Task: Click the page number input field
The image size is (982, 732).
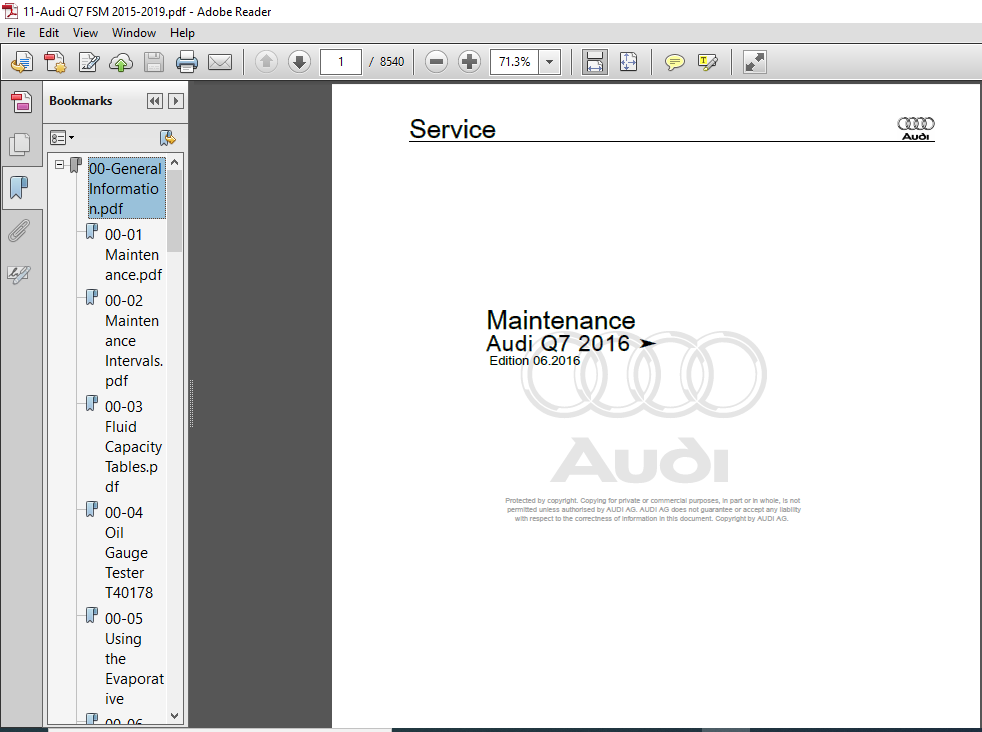Action: tap(341, 62)
